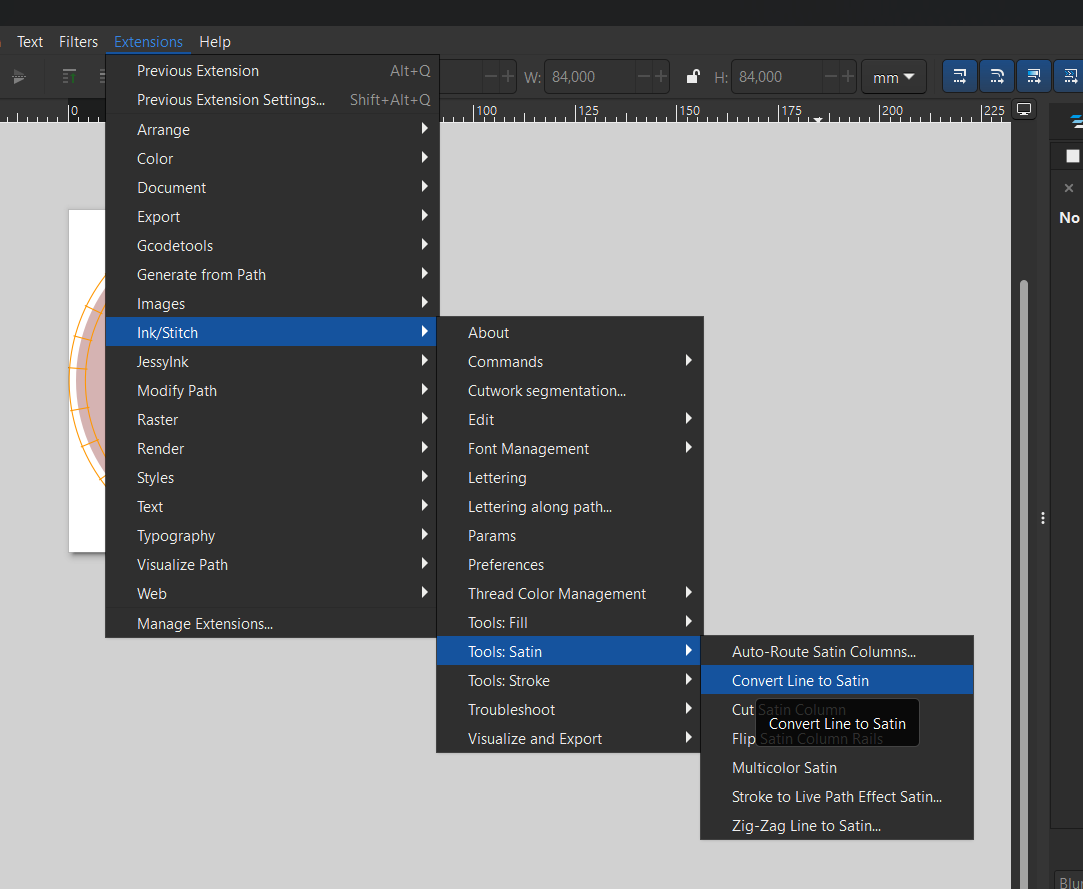
Task: Open the Troubleshoot submenu
Action: click(570, 710)
